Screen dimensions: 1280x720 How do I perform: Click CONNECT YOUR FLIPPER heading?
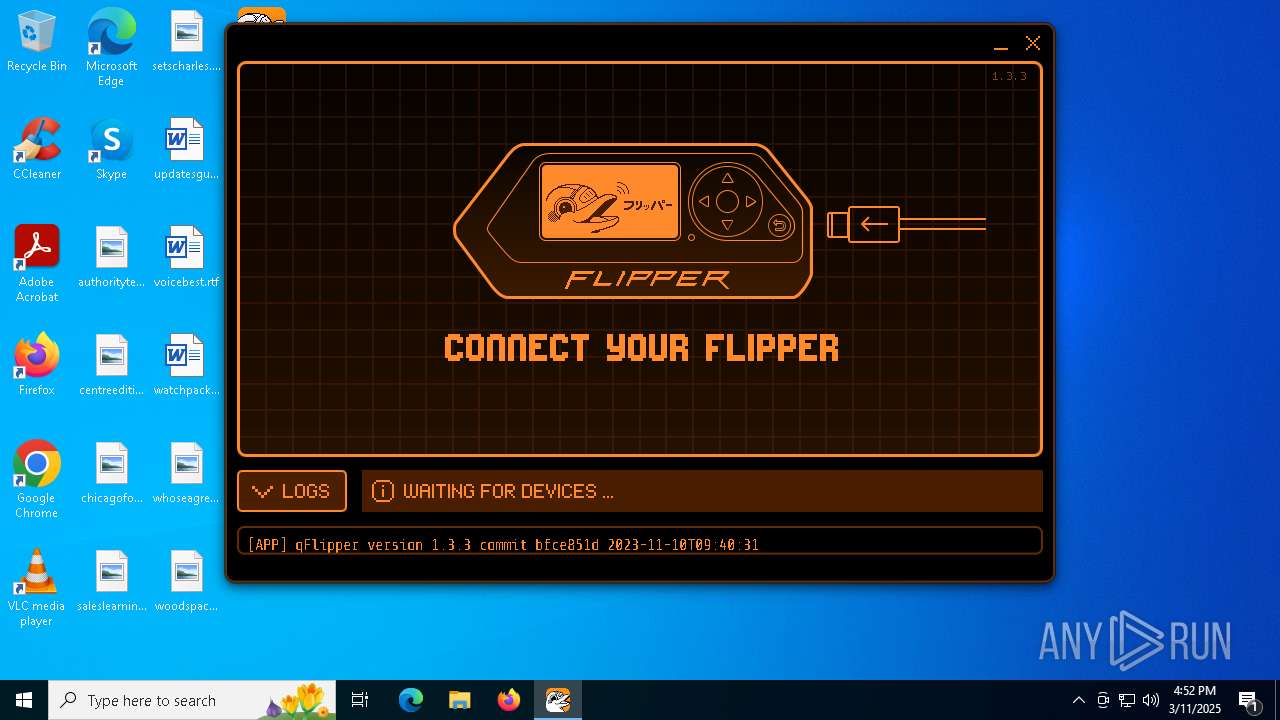coord(641,348)
